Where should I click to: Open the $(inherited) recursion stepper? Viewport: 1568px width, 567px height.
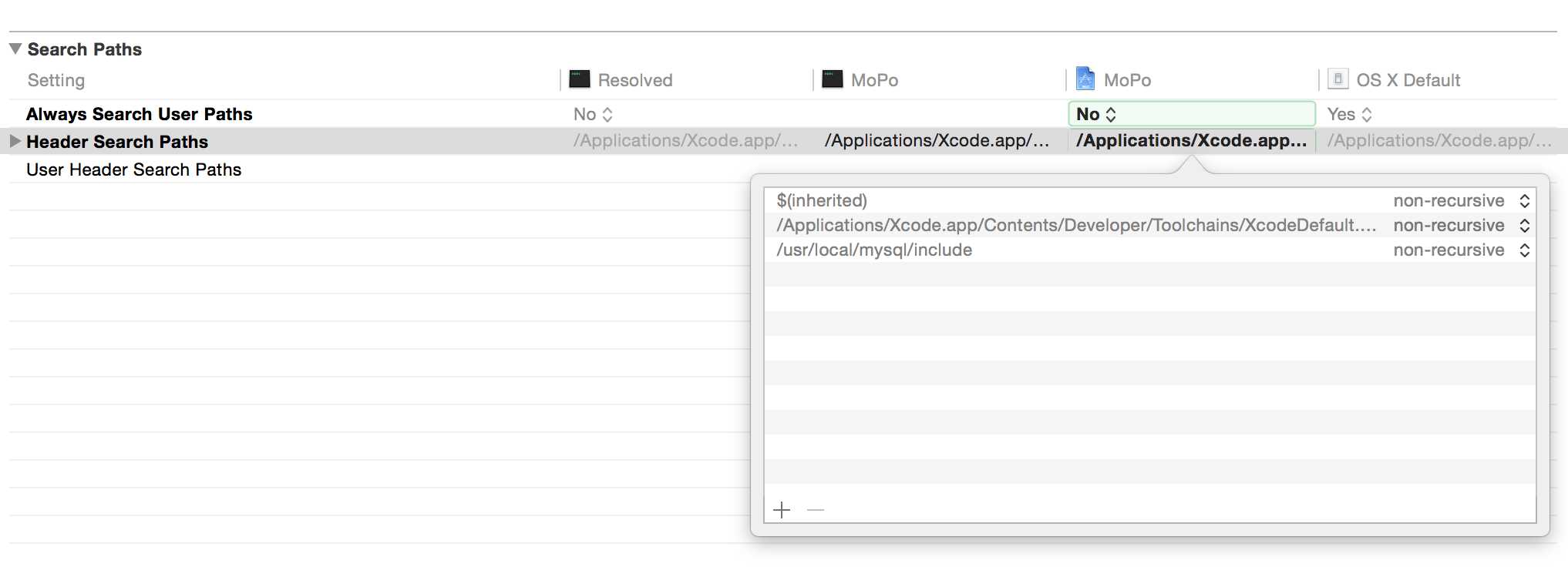[1525, 201]
